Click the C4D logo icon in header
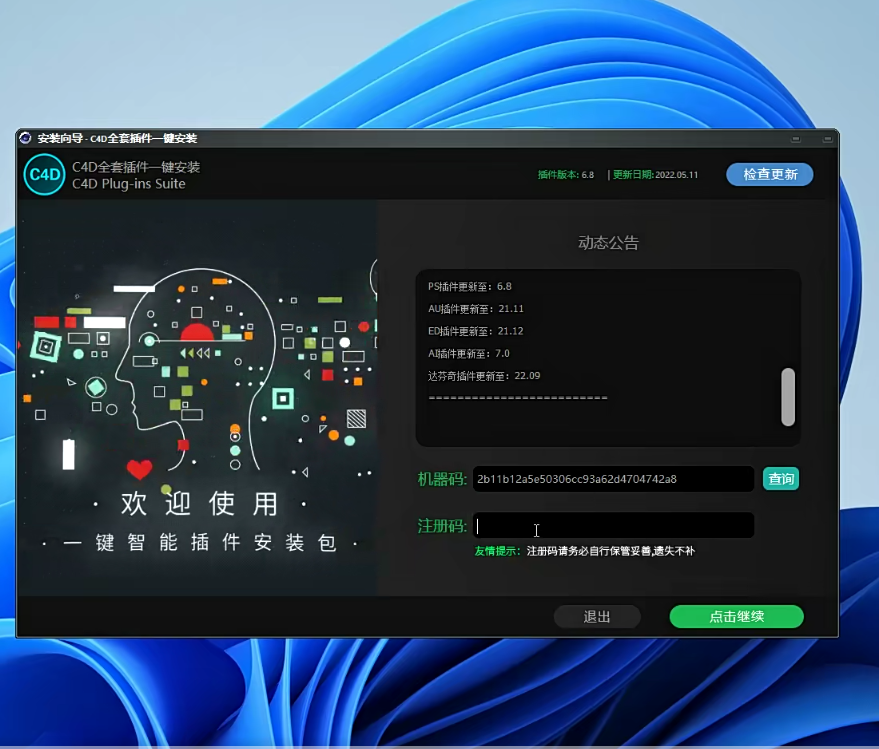The width and height of the screenshot is (879, 749). click(44, 175)
